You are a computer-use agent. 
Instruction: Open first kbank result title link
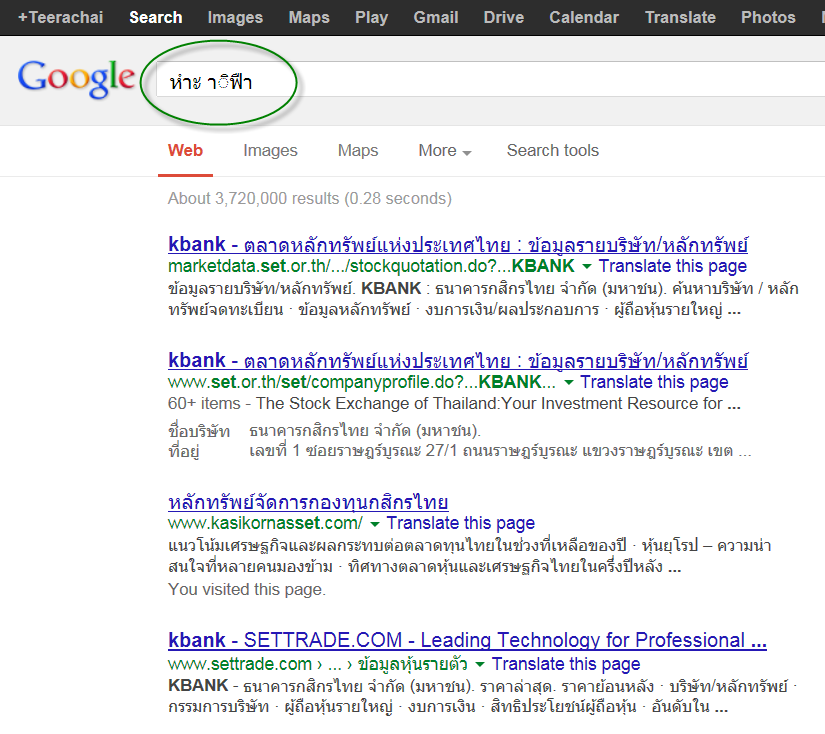coord(458,245)
